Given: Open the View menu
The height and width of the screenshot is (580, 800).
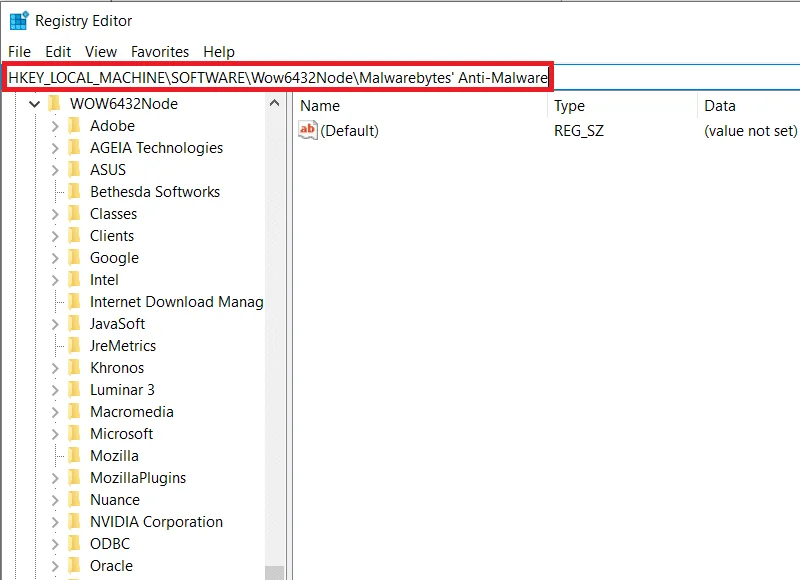Looking at the screenshot, I should pyautogui.click(x=101, y=52).
